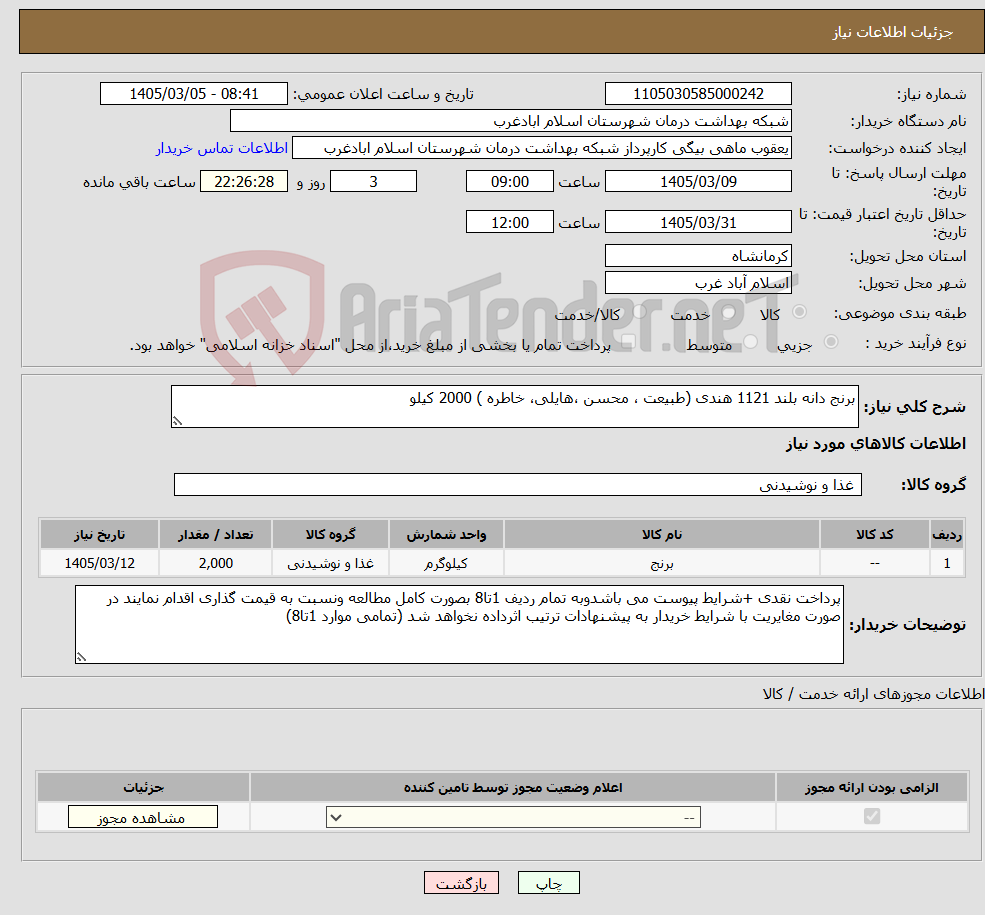Select the کالا radio button
The width and height of the screenshot is (985, 915).
pos(800,312)
